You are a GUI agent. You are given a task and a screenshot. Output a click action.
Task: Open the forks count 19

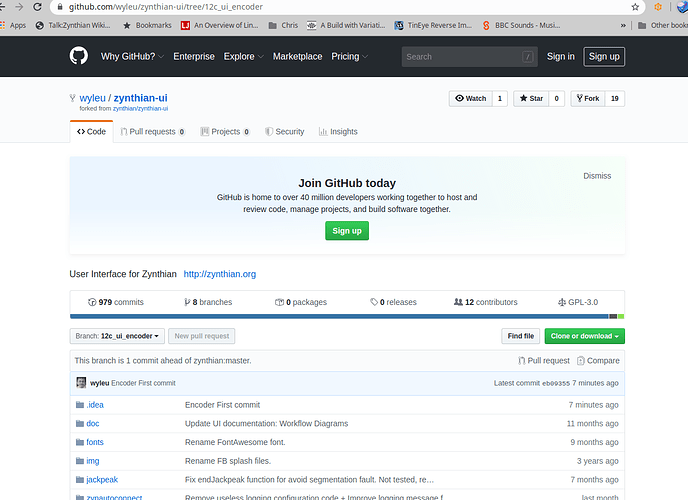(615, 99)
